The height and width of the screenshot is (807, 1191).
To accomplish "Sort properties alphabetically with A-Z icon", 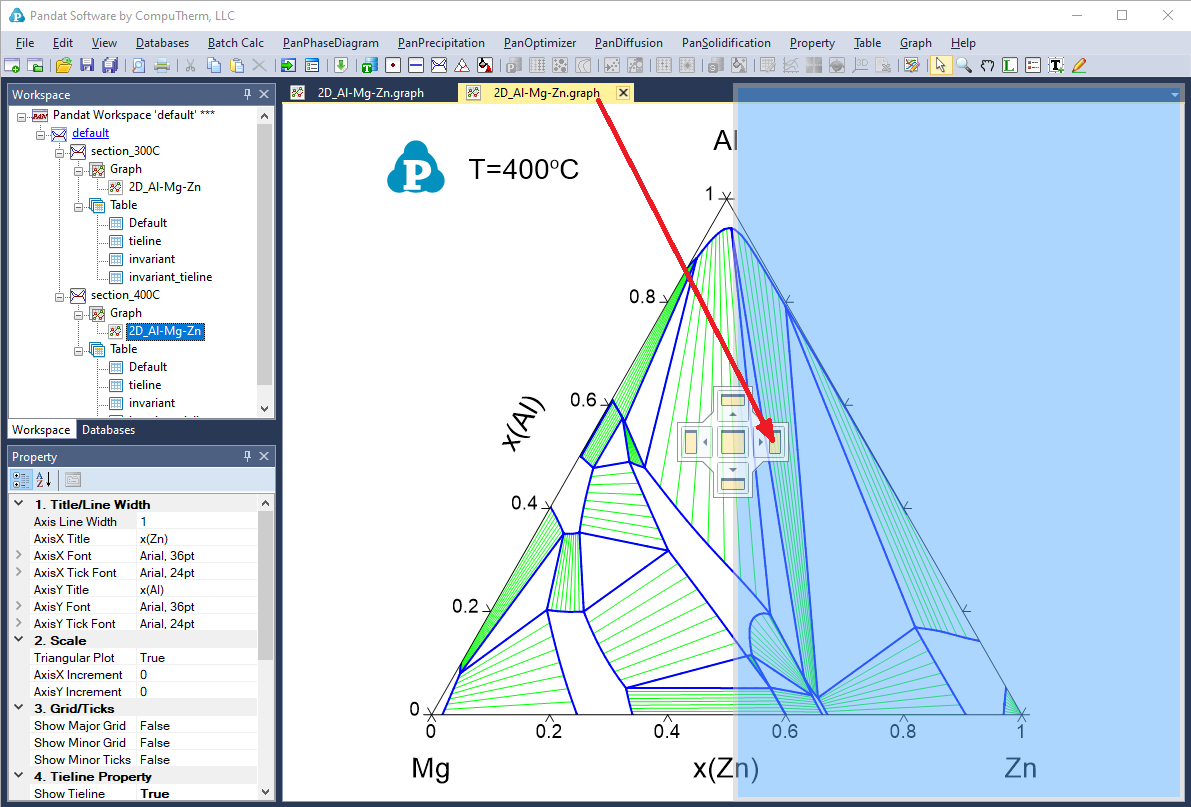I will click(43, 479).
